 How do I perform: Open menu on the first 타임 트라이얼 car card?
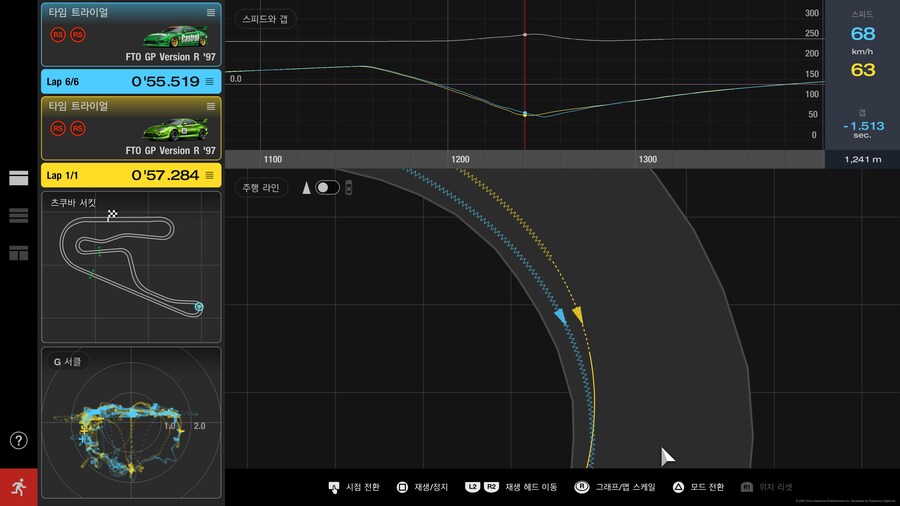(210, 12)
